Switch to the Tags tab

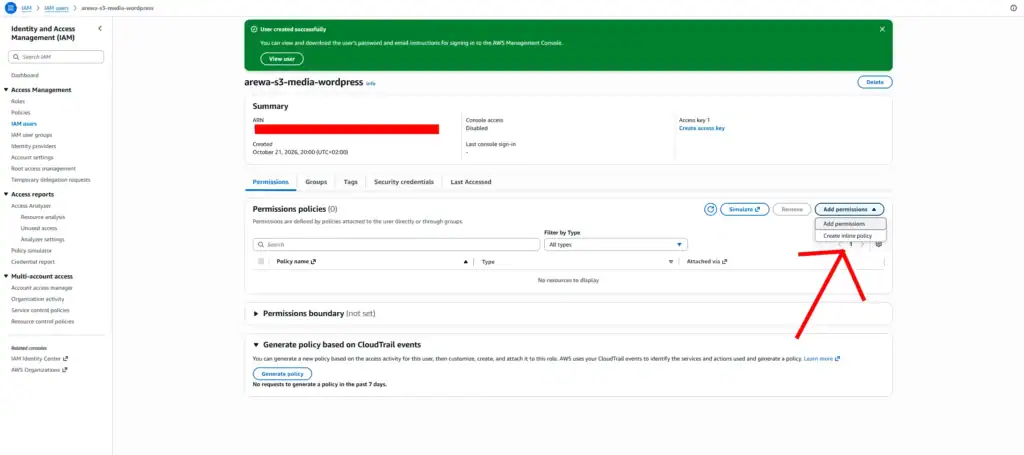point(351,182)
